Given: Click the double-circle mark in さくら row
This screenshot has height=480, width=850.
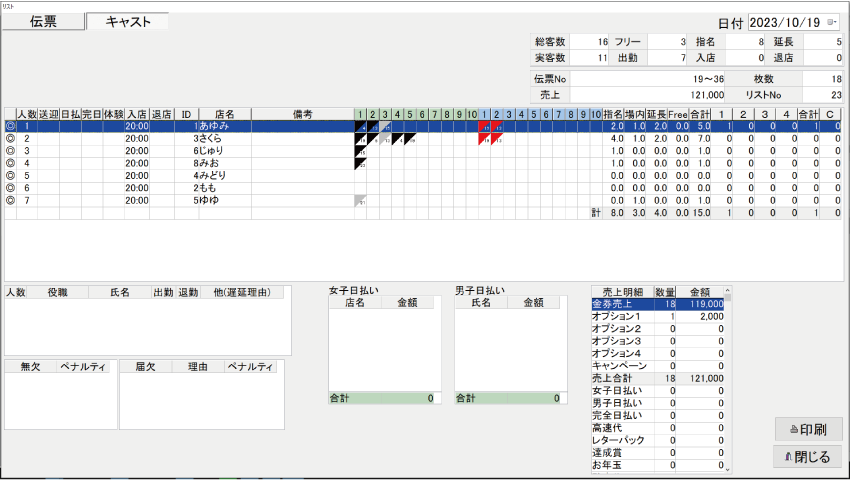Looking at the screenshot, I should pos(10,138).
